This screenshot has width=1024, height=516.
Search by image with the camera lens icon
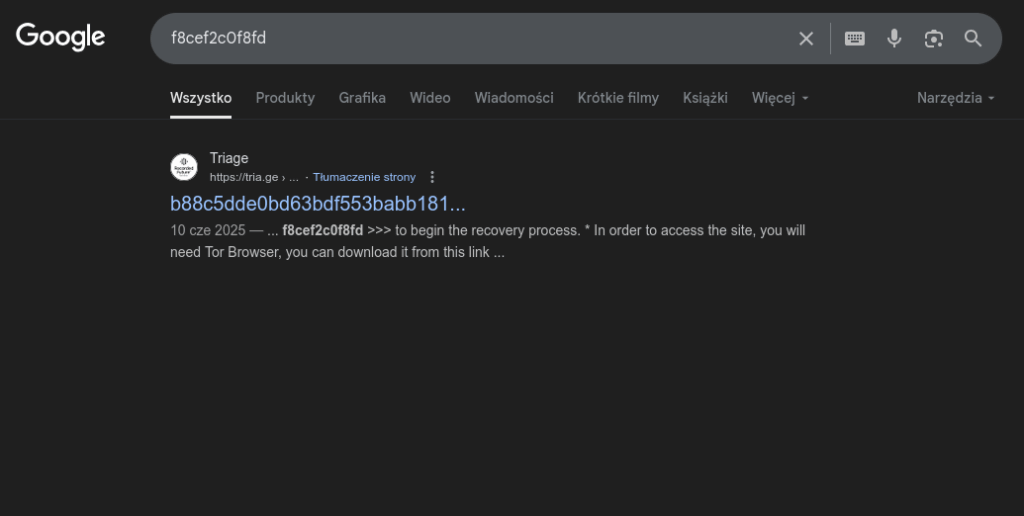point(934,39)
